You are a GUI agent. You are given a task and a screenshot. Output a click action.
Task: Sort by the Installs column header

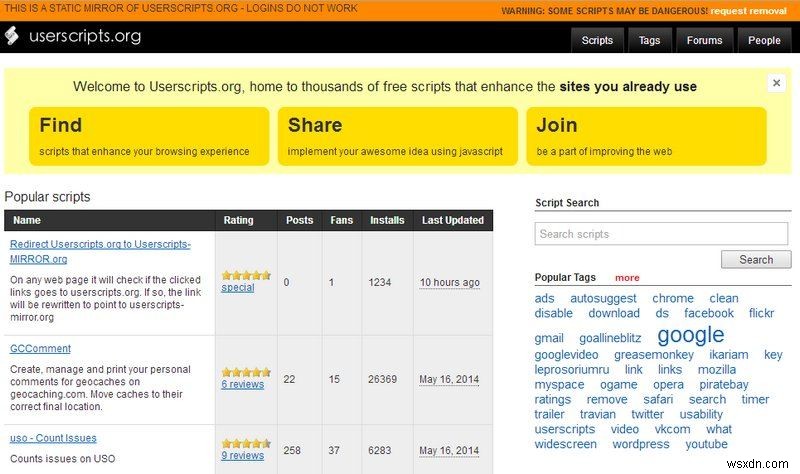(x=387, y=220)
